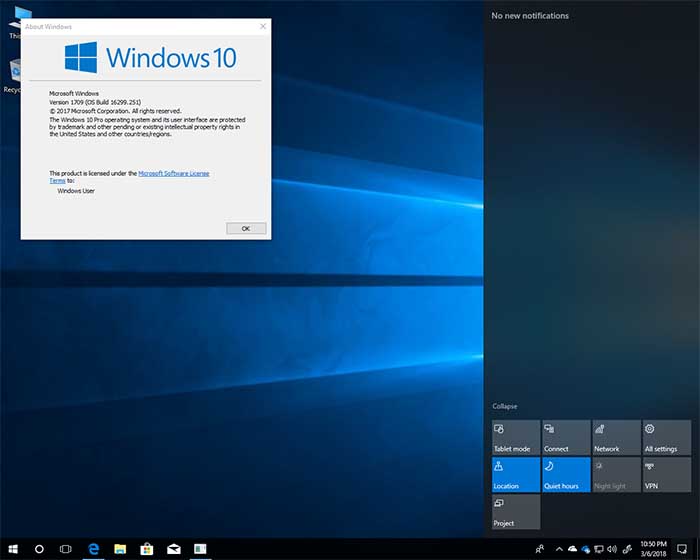Screen dimensions: 700x560
Task: Open the Mail app from taskbar
Action: click(x=173, y=549)
